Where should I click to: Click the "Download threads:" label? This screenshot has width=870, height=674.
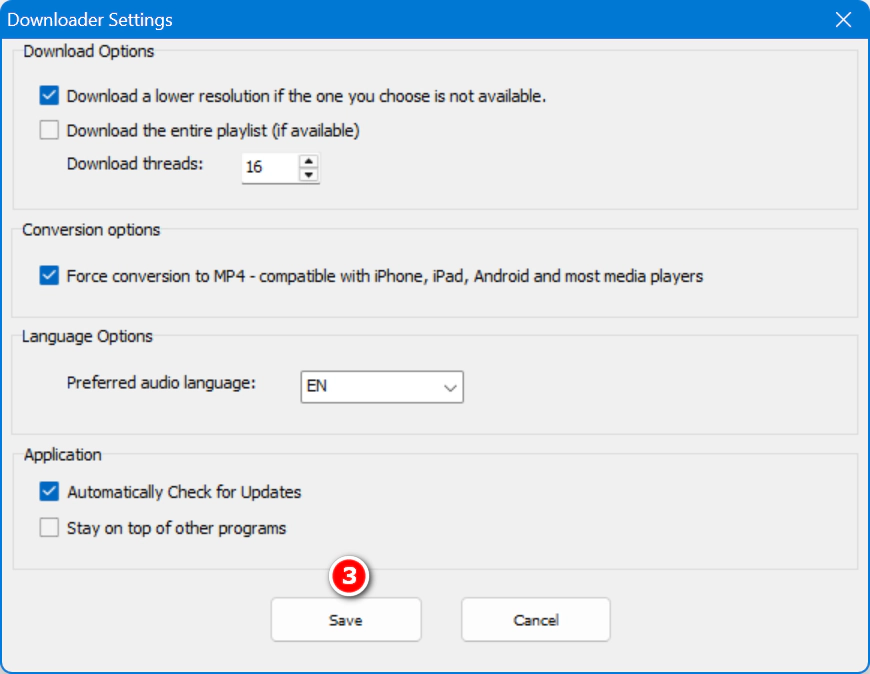135,163
